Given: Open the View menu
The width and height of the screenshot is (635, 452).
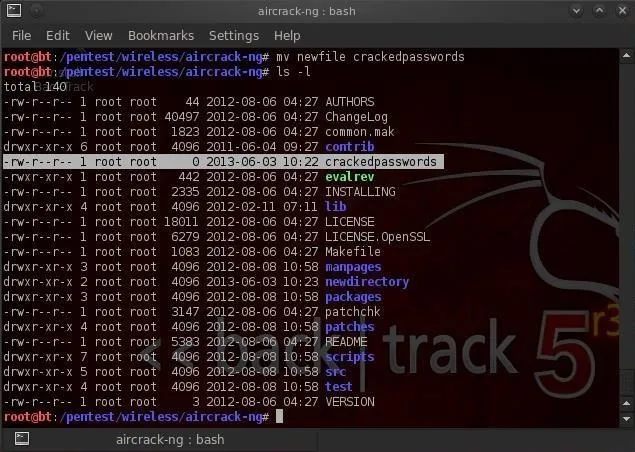Looking at the screenshot, I should [98, 36].
